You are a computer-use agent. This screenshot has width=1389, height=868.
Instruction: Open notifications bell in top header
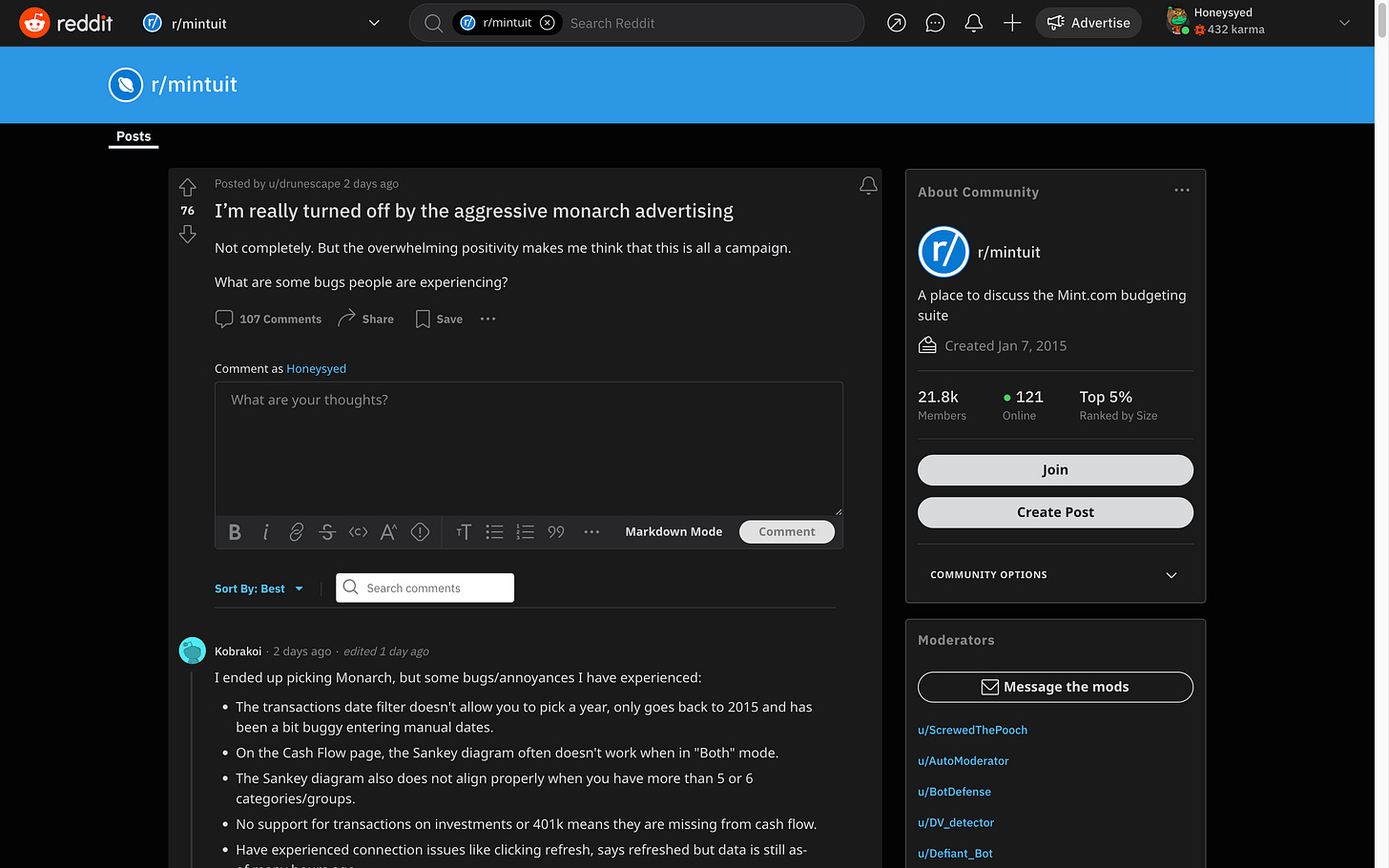point(973,23)
